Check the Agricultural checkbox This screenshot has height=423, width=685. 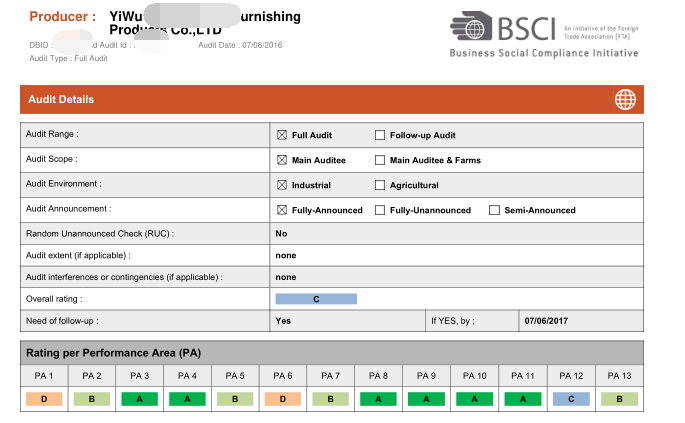pyautogui.click(x=380, y=185)
